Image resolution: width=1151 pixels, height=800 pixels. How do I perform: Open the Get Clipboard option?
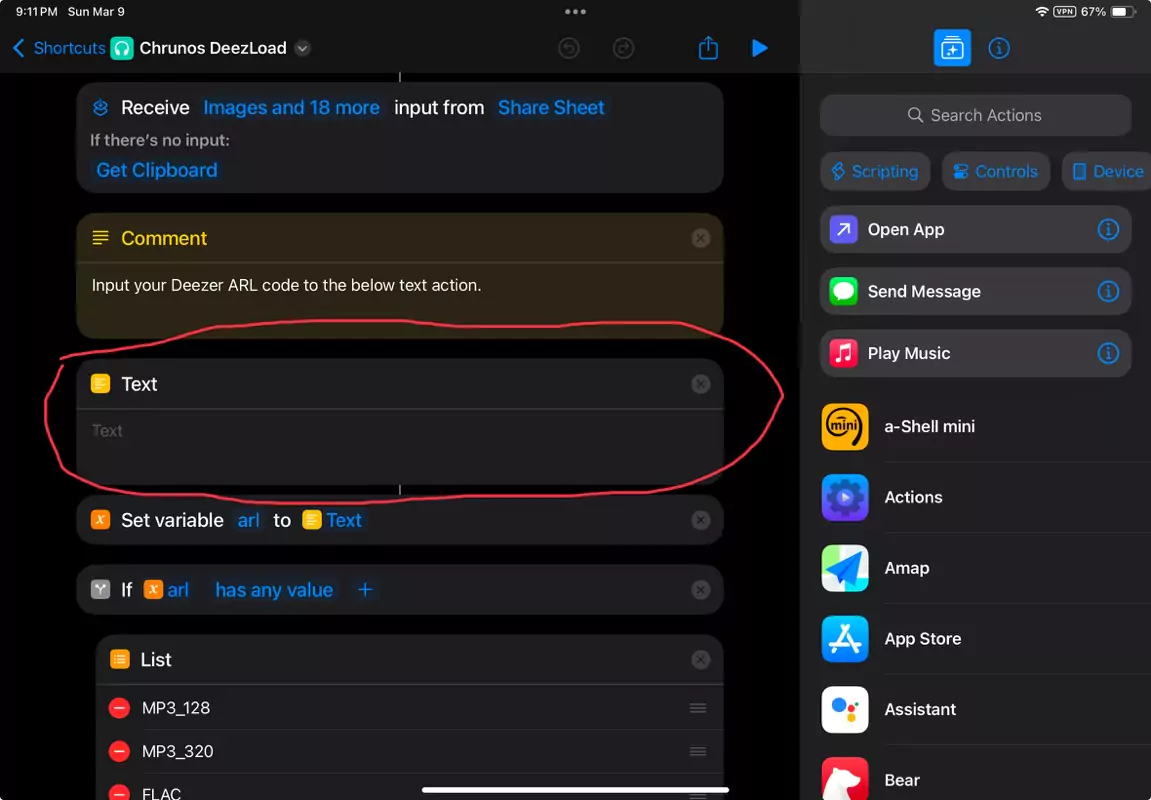click(x=156, y=170)
